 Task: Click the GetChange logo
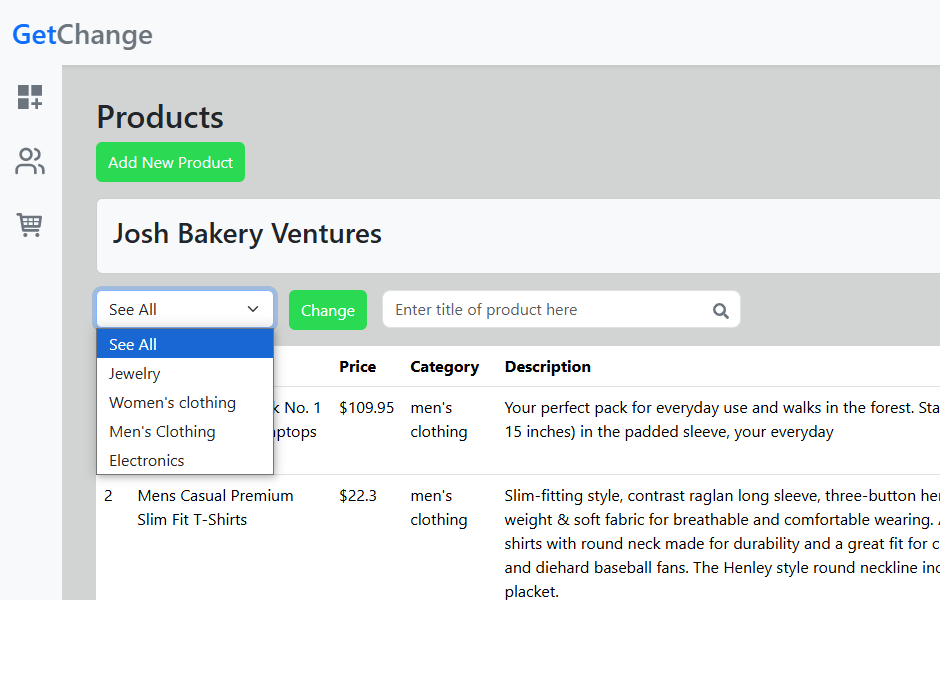[83, 34]
